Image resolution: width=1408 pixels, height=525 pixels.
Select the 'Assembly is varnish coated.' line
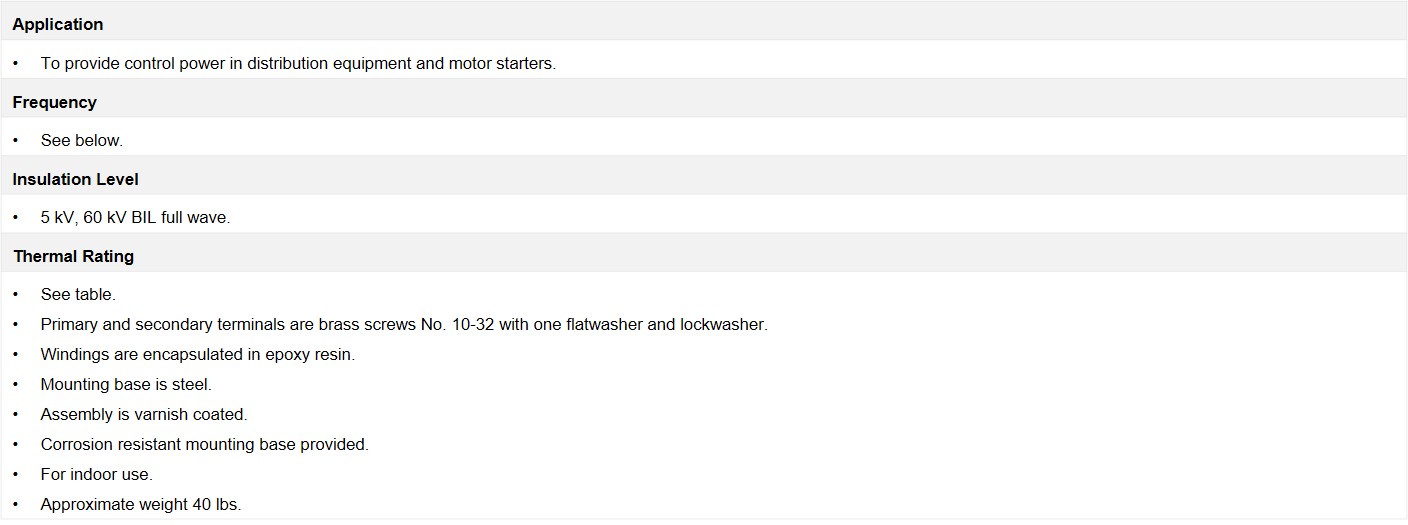144,414
